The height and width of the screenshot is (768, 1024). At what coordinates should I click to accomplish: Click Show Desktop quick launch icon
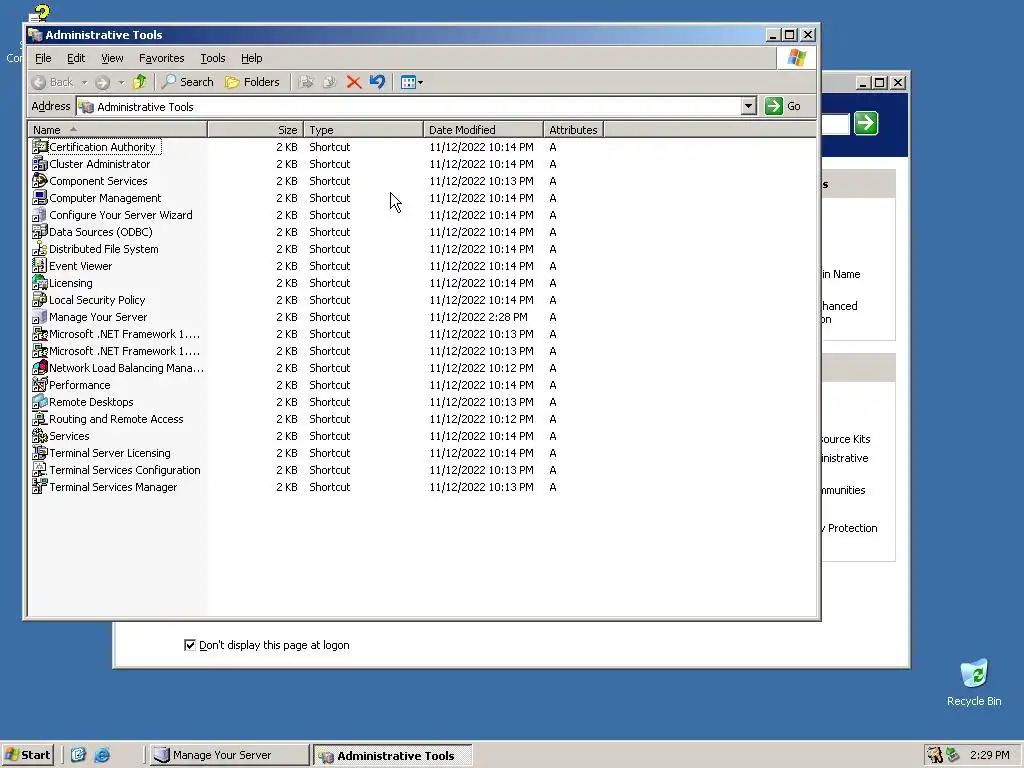pyautogui.click(x=78, y=755)
